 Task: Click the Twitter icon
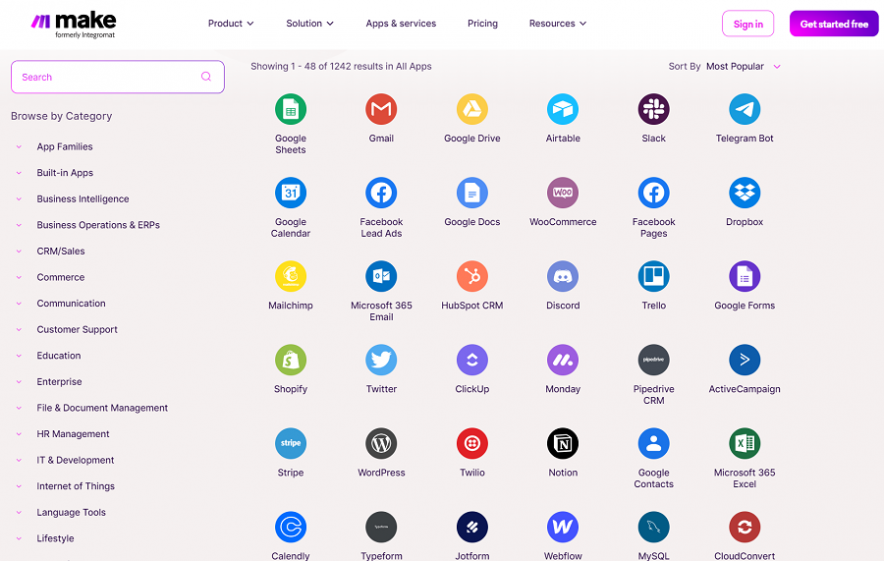click(x=381, y=359)
